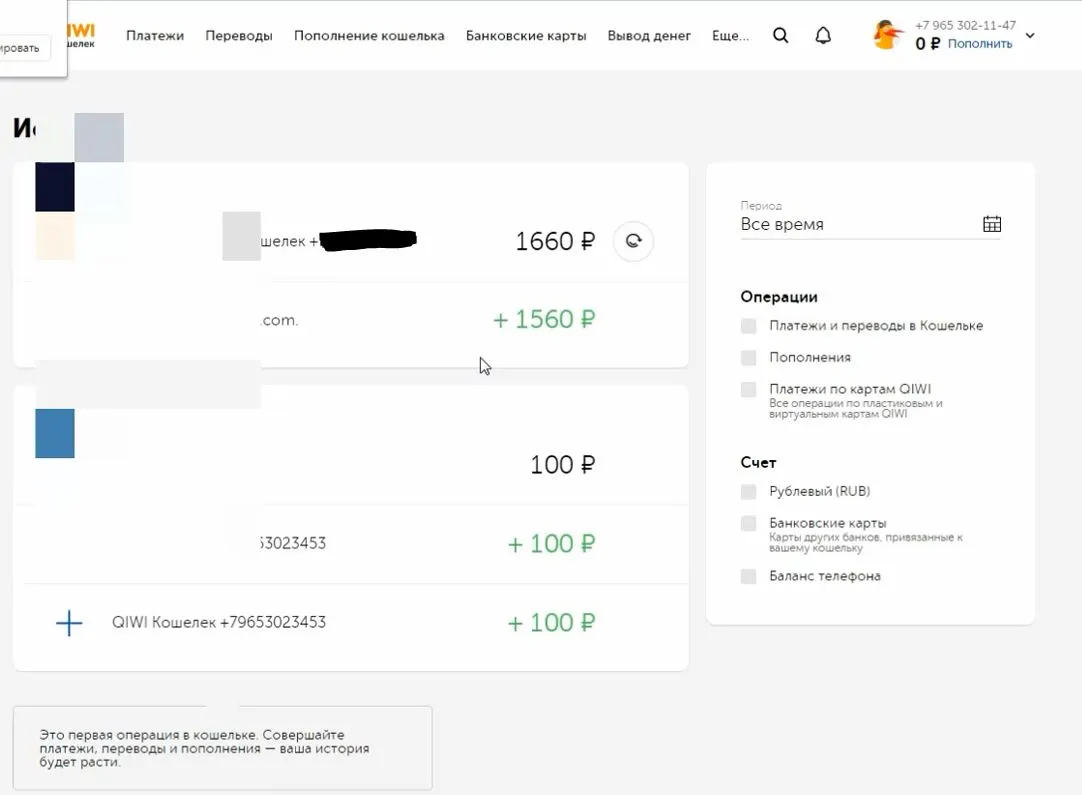Click the +7 965 302-11-47 account number

[965, 26]
